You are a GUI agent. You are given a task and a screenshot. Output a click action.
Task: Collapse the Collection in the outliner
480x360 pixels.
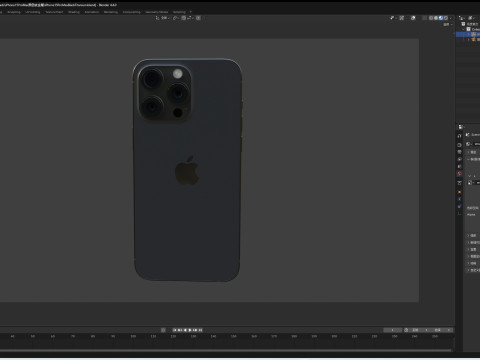463,29
